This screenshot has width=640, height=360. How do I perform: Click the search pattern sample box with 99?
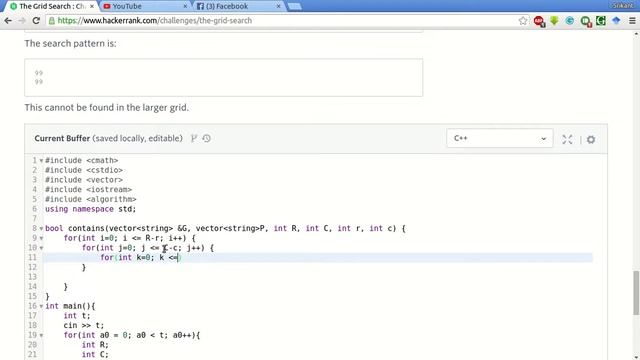[224, 78]
